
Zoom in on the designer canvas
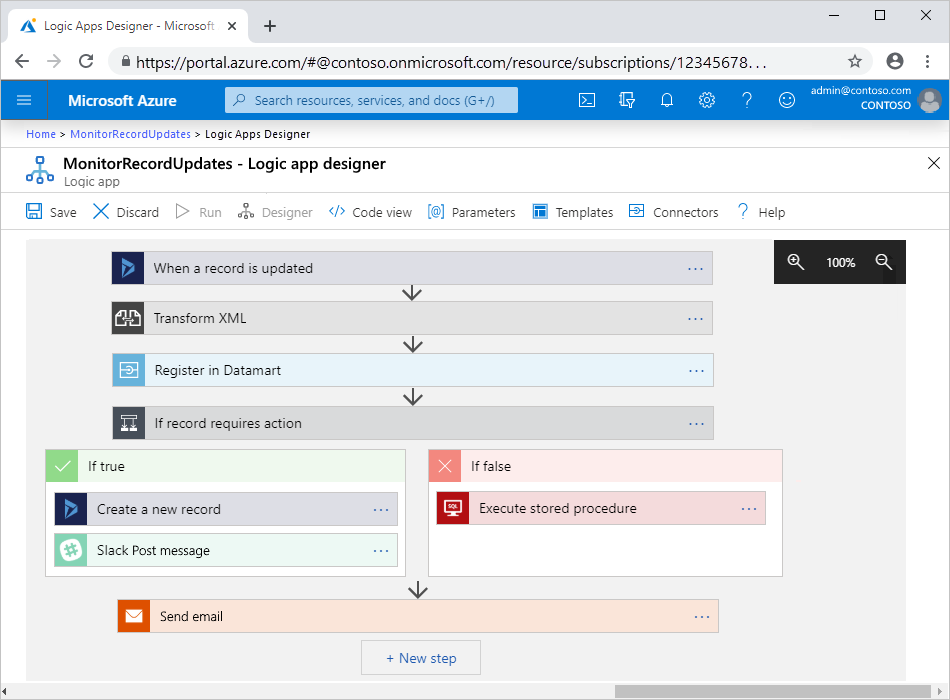pos(796,262)
